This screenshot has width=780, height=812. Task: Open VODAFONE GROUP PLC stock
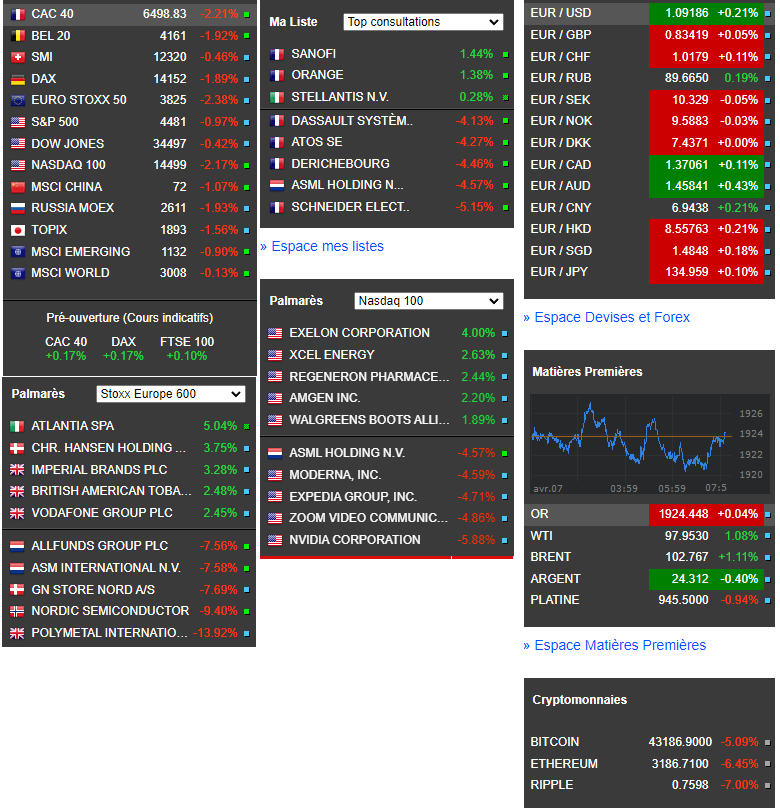(x=129, y=513)
